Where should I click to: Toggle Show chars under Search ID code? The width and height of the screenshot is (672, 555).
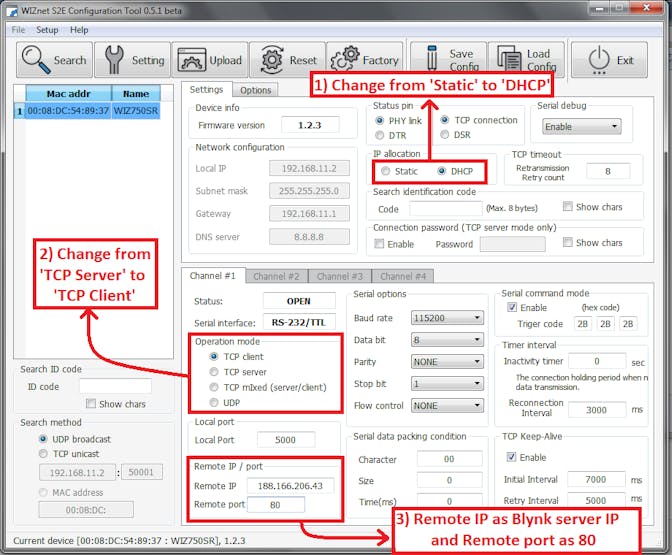(90, 404)
